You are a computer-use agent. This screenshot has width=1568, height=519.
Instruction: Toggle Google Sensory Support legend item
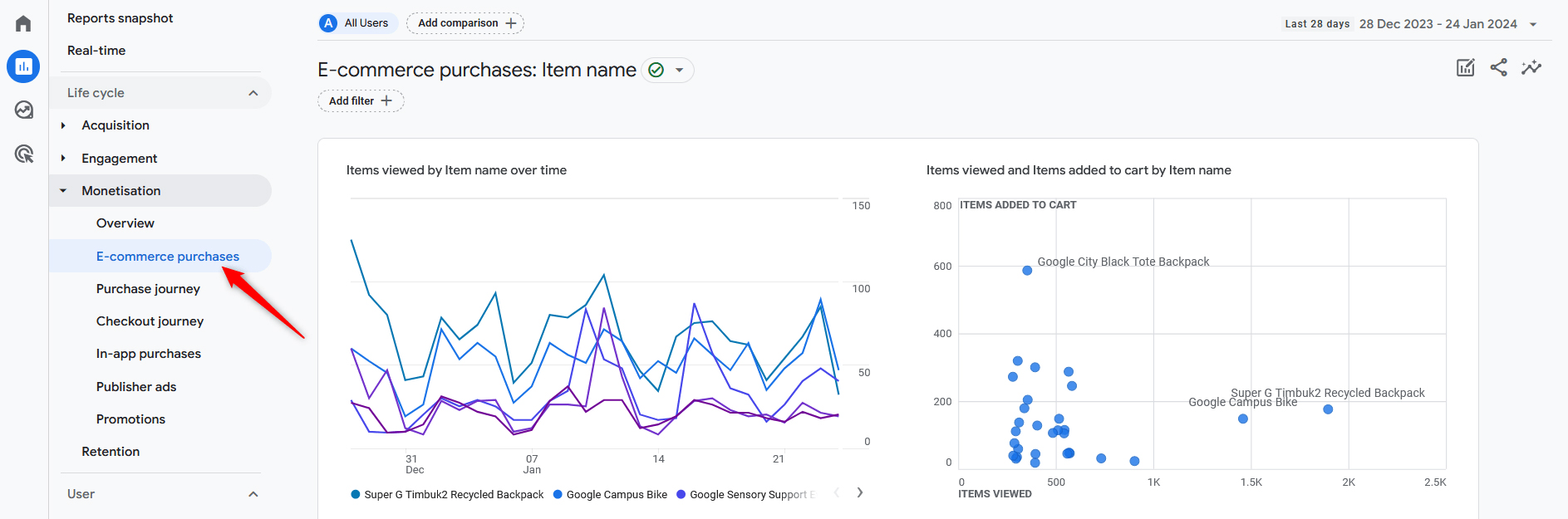click(x=746, y=494)
